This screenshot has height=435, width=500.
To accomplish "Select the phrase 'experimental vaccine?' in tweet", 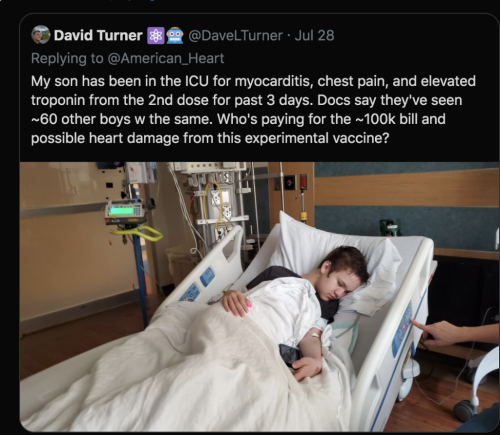I will tap(317, 138).
